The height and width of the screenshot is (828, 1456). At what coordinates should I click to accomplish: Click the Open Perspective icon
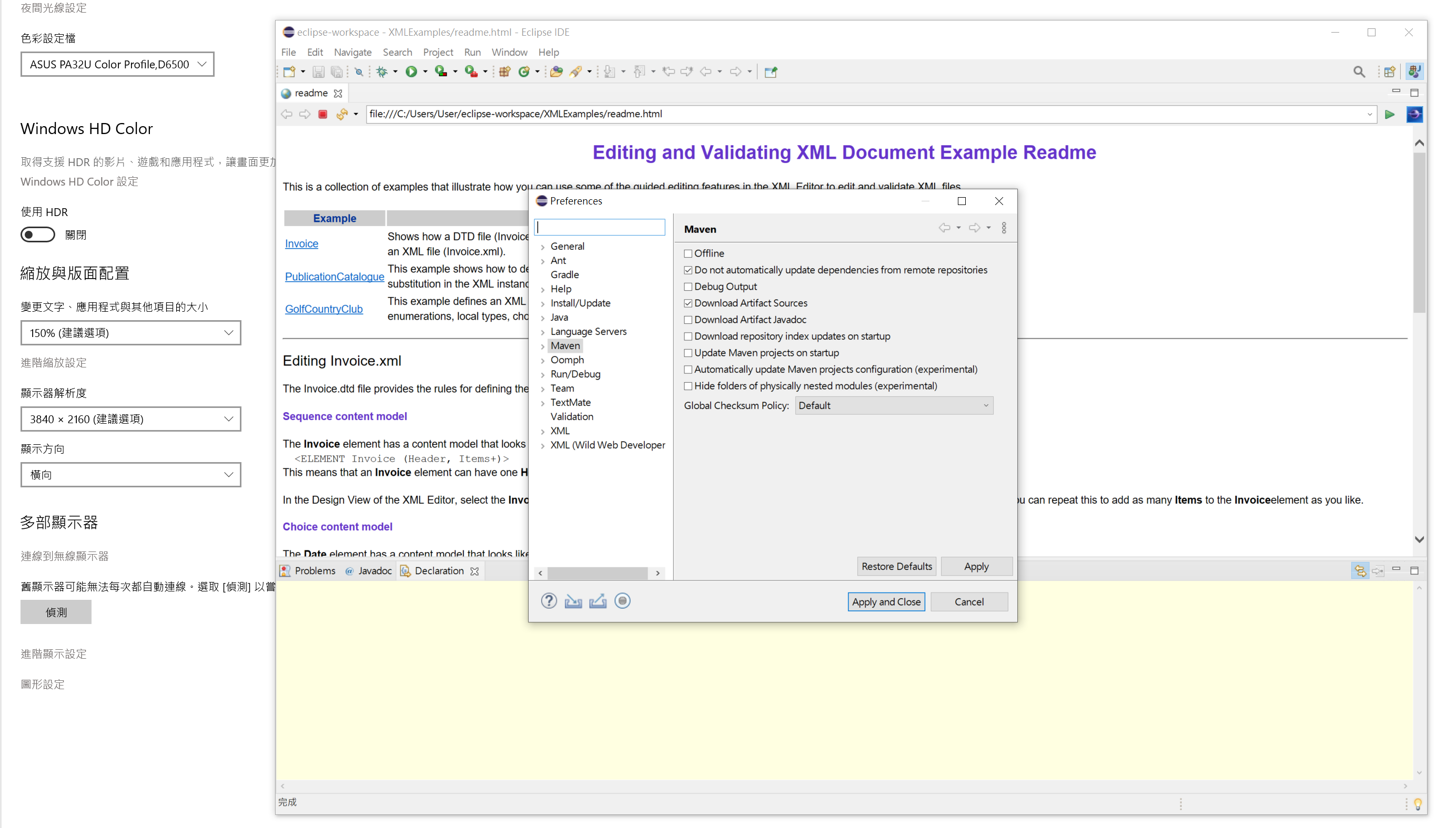pos(1389,71)
